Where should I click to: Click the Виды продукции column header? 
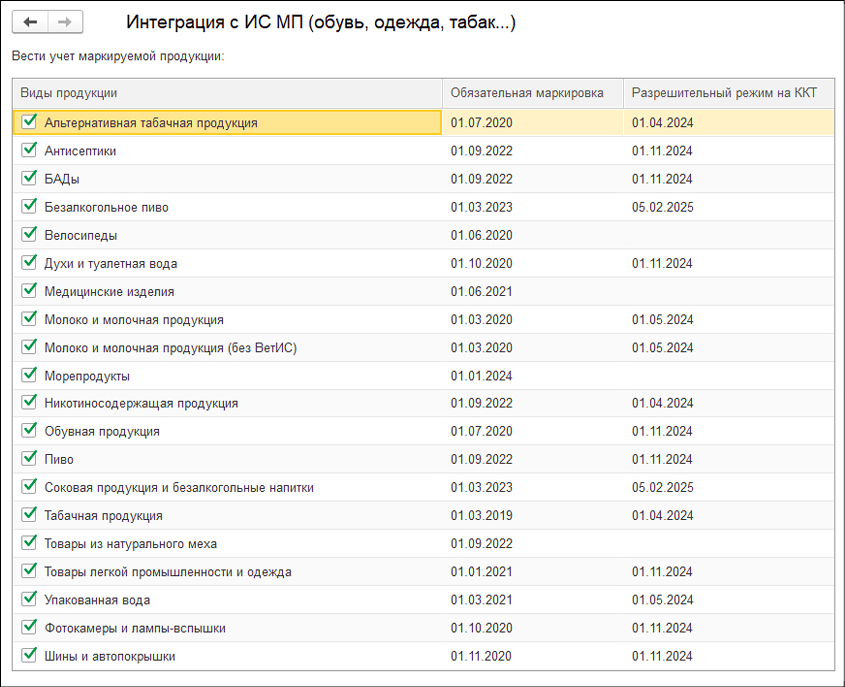pos(227,93)
